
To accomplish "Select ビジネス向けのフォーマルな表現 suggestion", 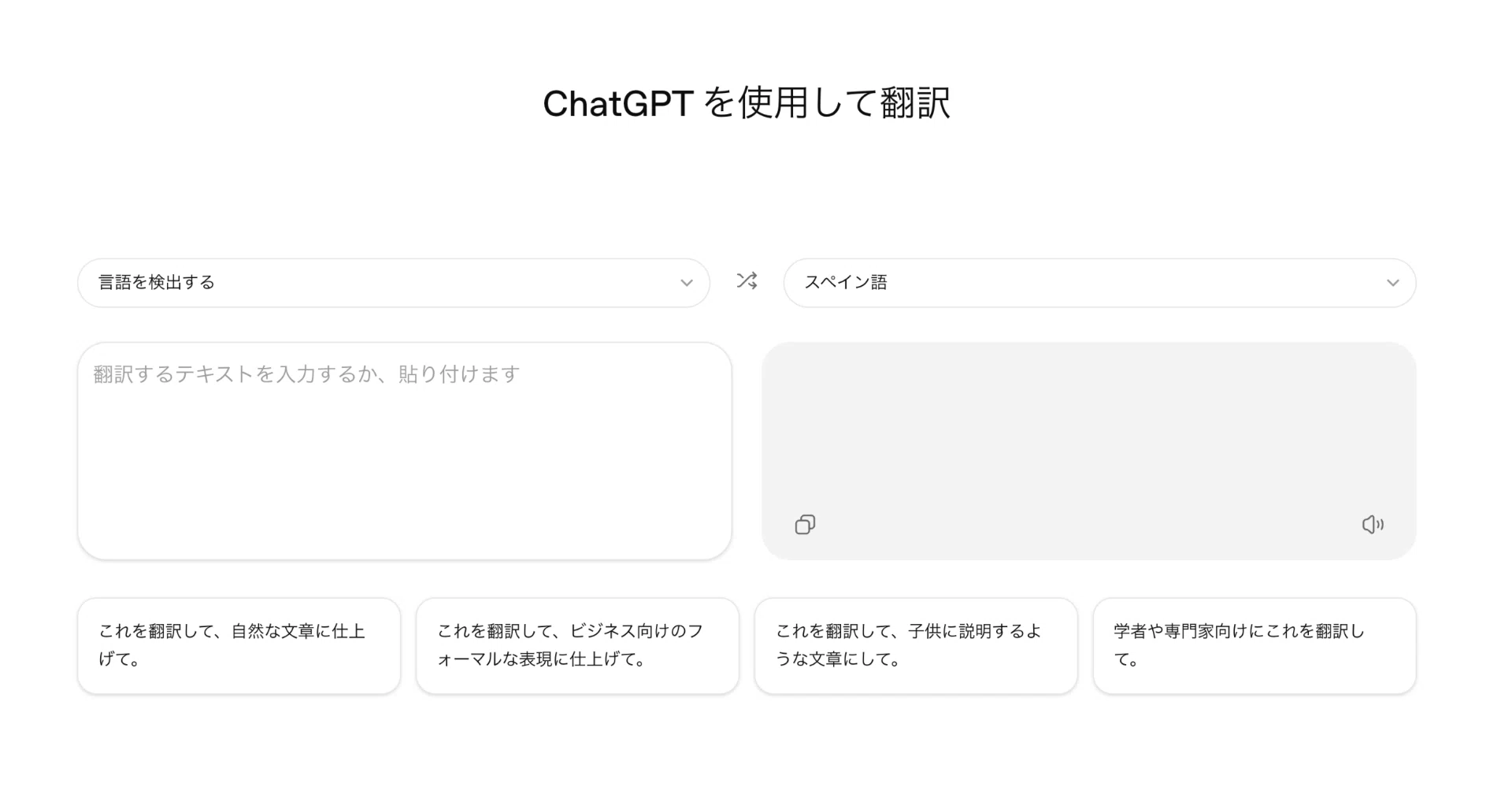I will pos(577,646).
